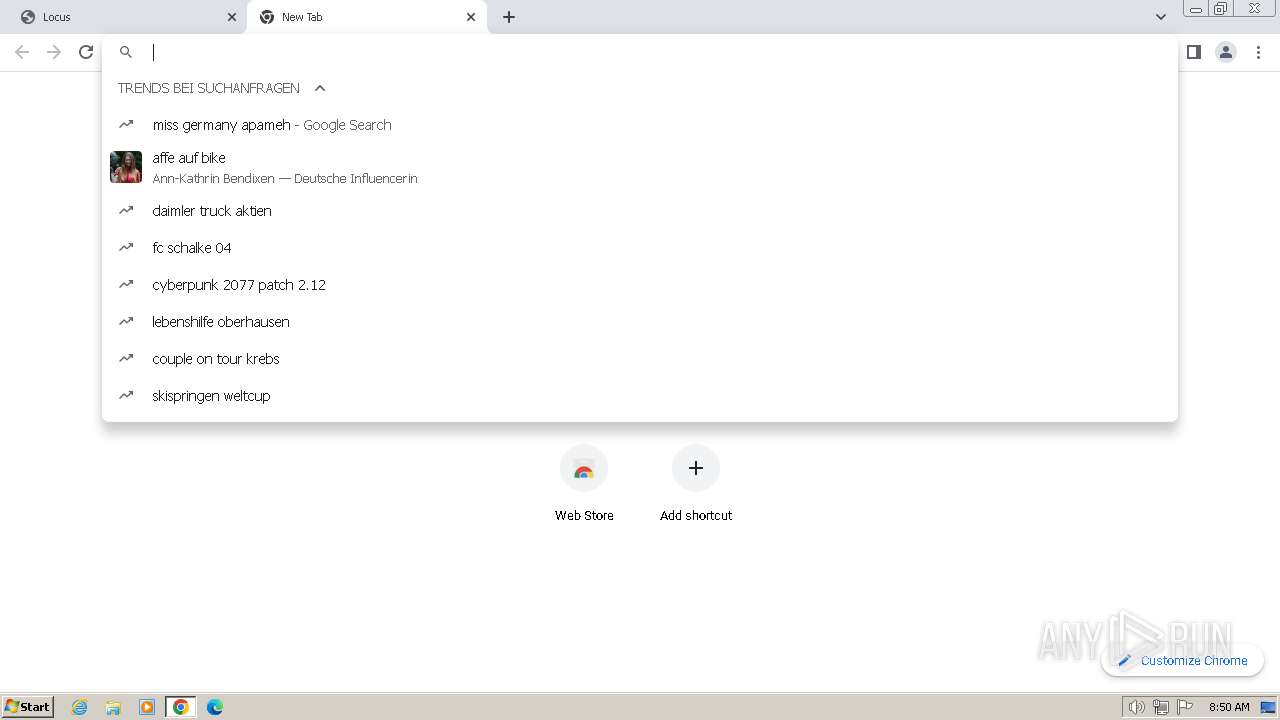Switch to the Locus tab
Image resolution: width=1280 pixels, height=720 pixels.
tap(123, 17)
